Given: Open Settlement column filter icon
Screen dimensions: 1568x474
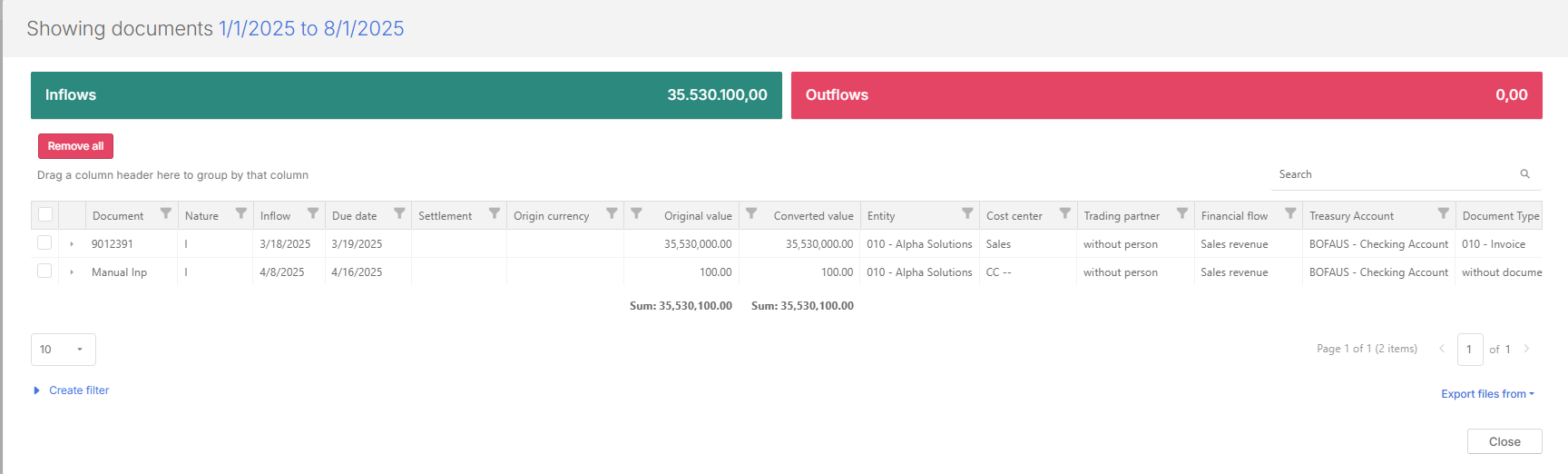Looking at the screenshot, I should [x=494, y=214].
